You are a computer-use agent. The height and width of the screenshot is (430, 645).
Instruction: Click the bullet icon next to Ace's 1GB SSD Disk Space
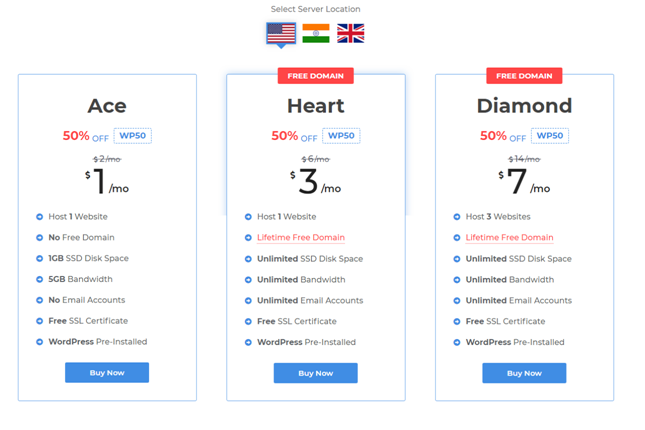(x=39, y=258)
